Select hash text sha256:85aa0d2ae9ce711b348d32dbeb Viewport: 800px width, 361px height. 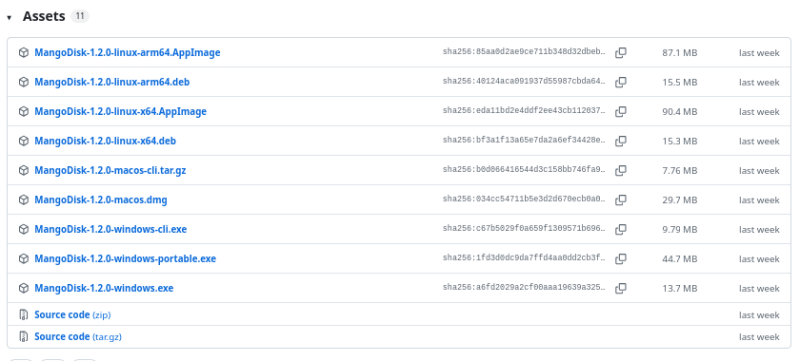(x=524, y=52)
